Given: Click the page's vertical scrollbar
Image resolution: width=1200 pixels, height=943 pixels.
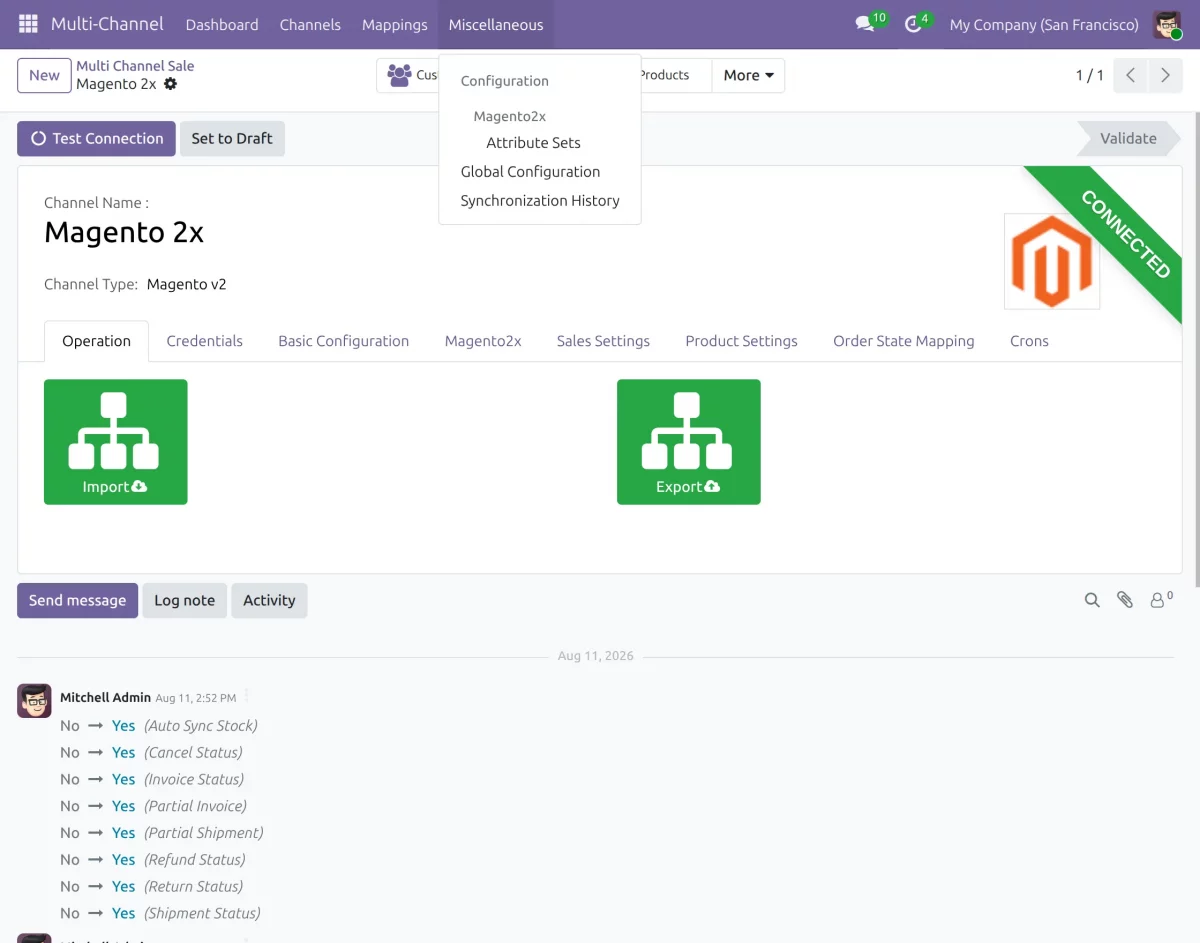Looking at the screenshot, I should pyautogui.click(x=1196, y=350).
